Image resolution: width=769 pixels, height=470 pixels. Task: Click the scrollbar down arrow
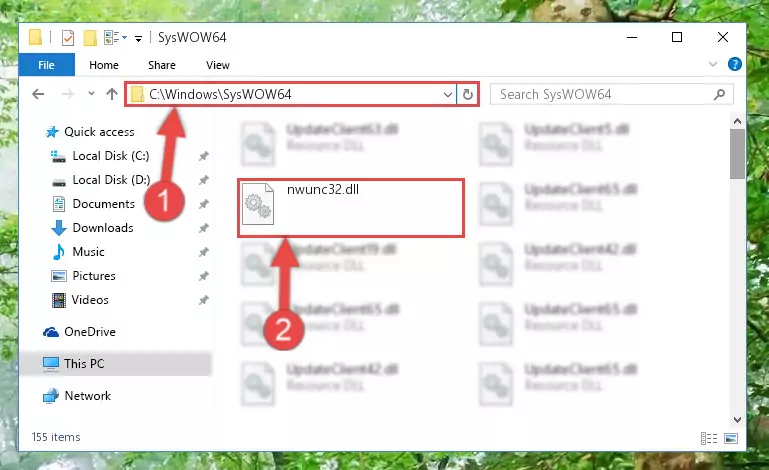click(x=737, y=419)
